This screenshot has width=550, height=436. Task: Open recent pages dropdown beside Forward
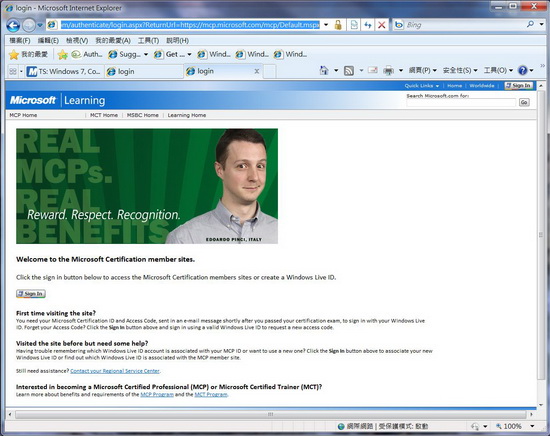[40, 25]
